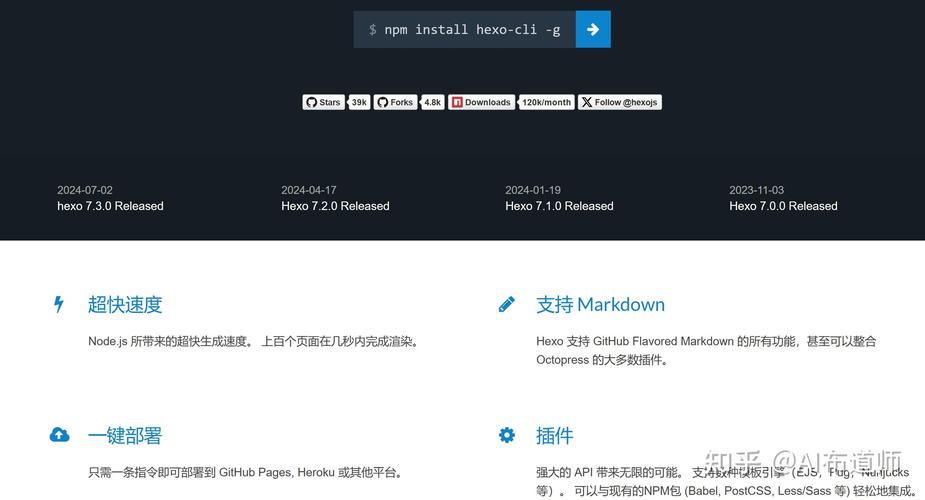Click the 支持 Markdown heading
The width and height of the screenshot is (925, 500).
tap(601, 304)
